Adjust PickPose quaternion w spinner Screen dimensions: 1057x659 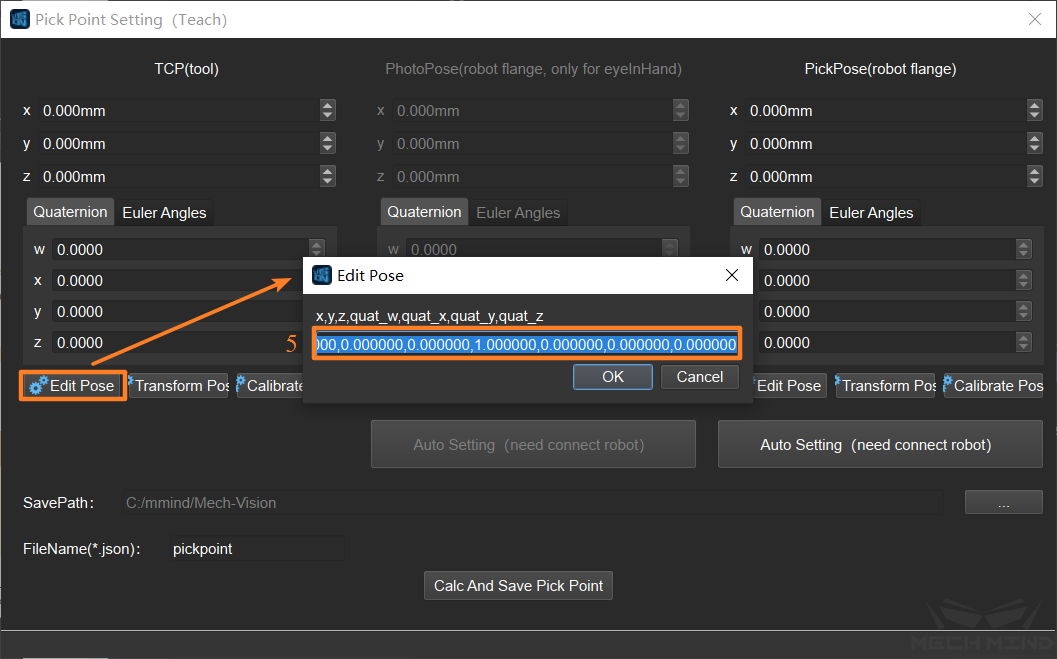[1023, 250]
